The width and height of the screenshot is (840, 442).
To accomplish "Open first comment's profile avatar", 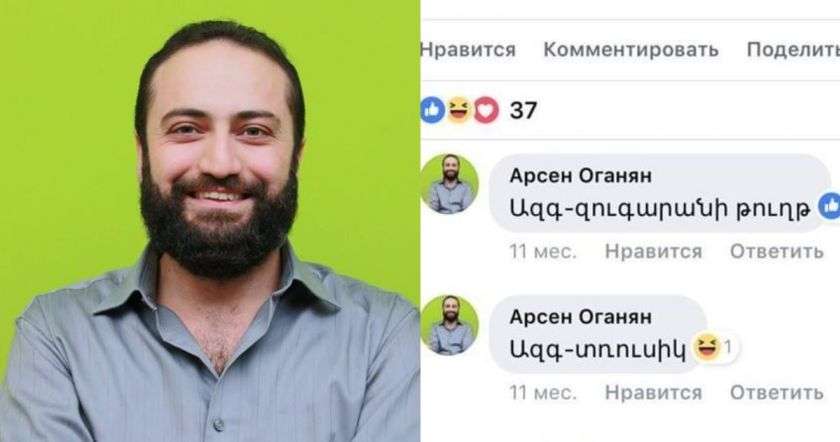I will click(449, 184).
